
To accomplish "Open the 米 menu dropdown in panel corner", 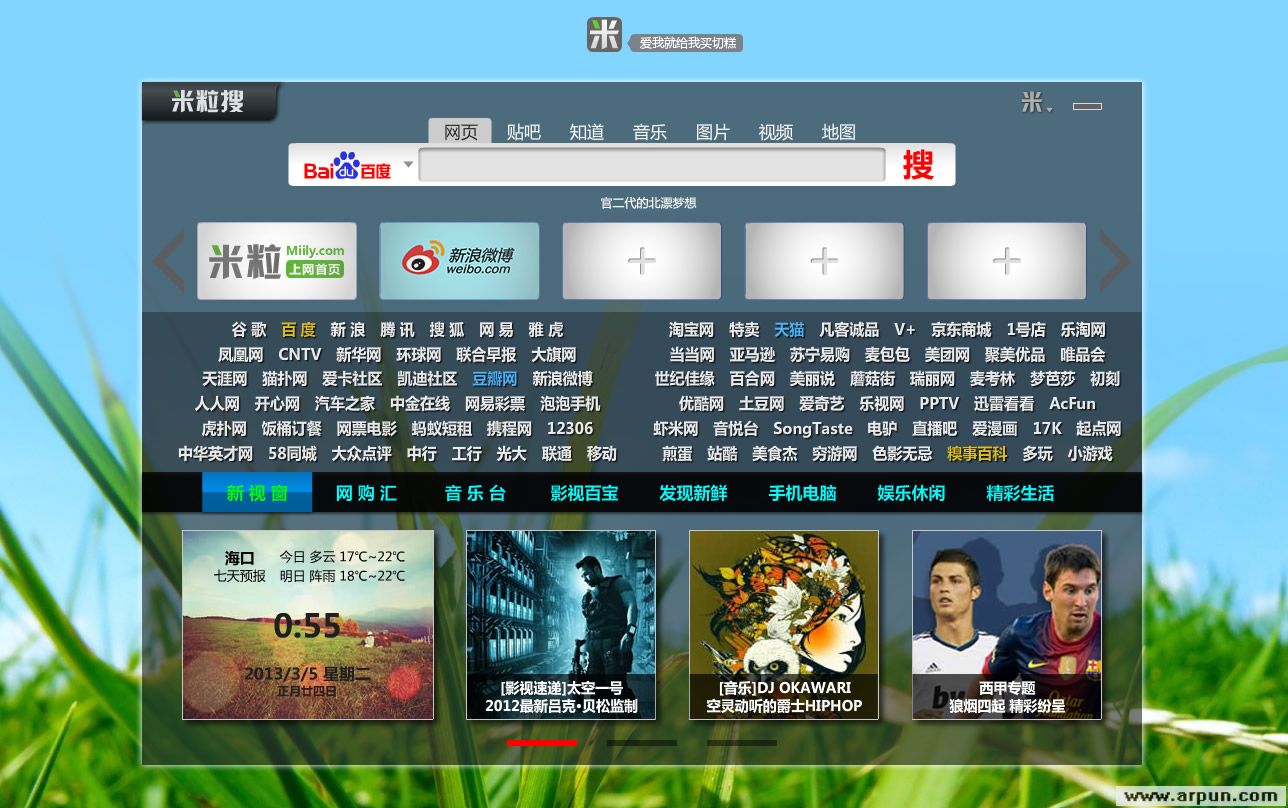I will click(1037, 103).
